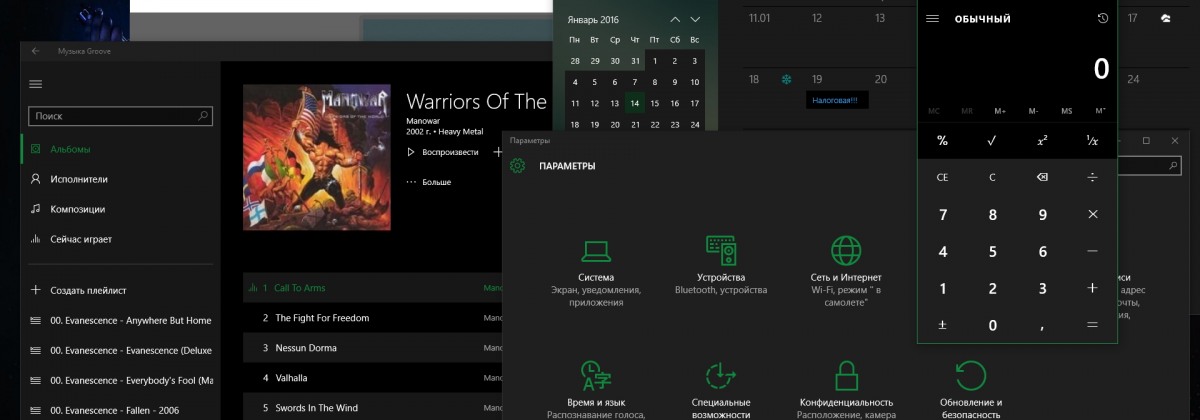This screenshot has width=1200, height=420.
Task: Click the M+ memory add button
Action: coord(1000,111)
